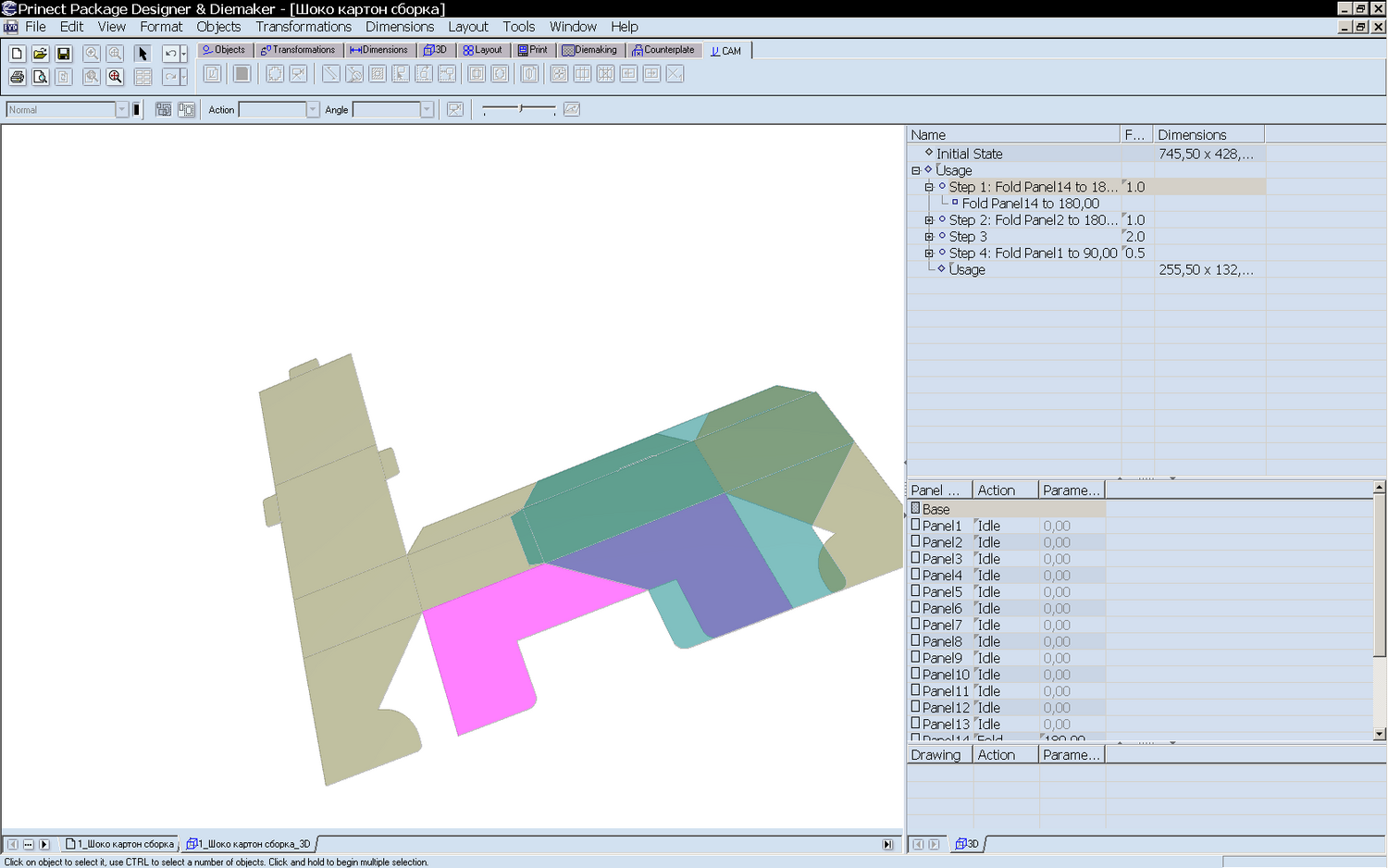Viewport: 1388px width, 868px height.
Task: Tick the Panel2 checkbox
Action: click(x=916, y=541)
